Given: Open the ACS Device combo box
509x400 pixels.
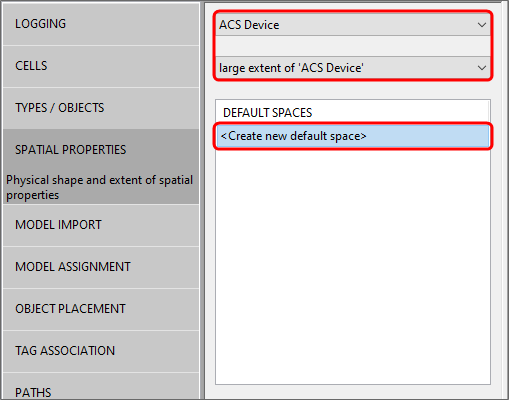Looking at the screenshot, I should pos(353,25).
